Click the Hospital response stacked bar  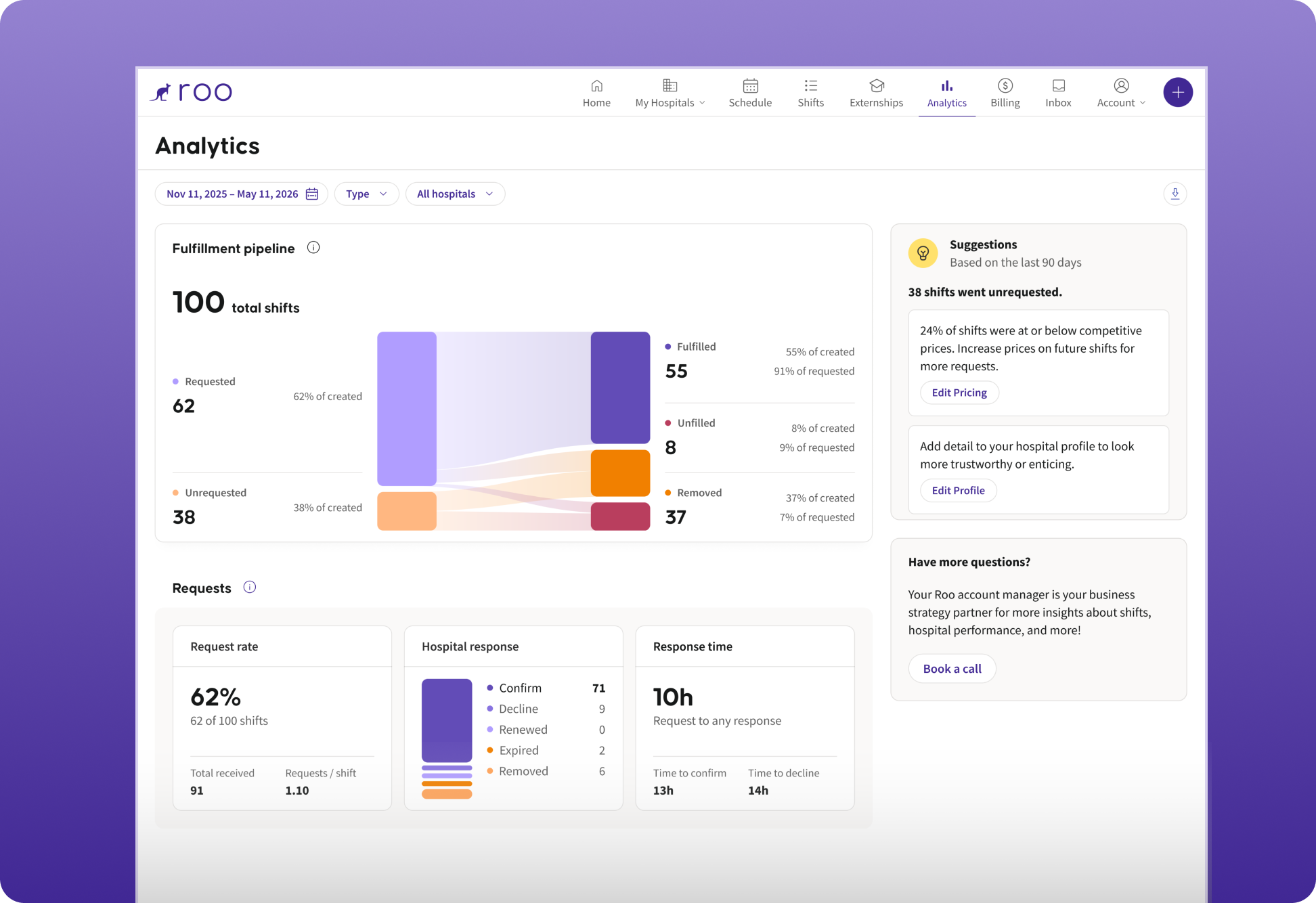tap(447, 739)
